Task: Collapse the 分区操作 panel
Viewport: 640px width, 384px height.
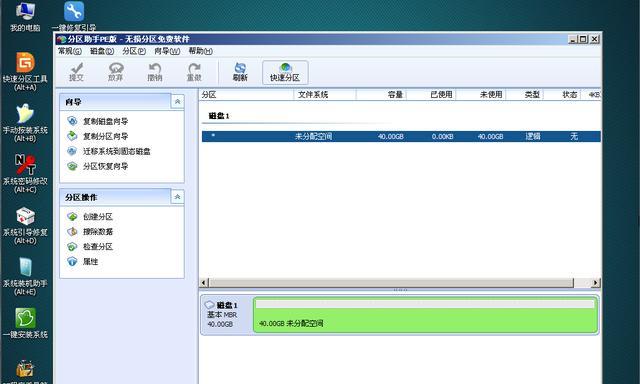Action: tap(178, 197)
